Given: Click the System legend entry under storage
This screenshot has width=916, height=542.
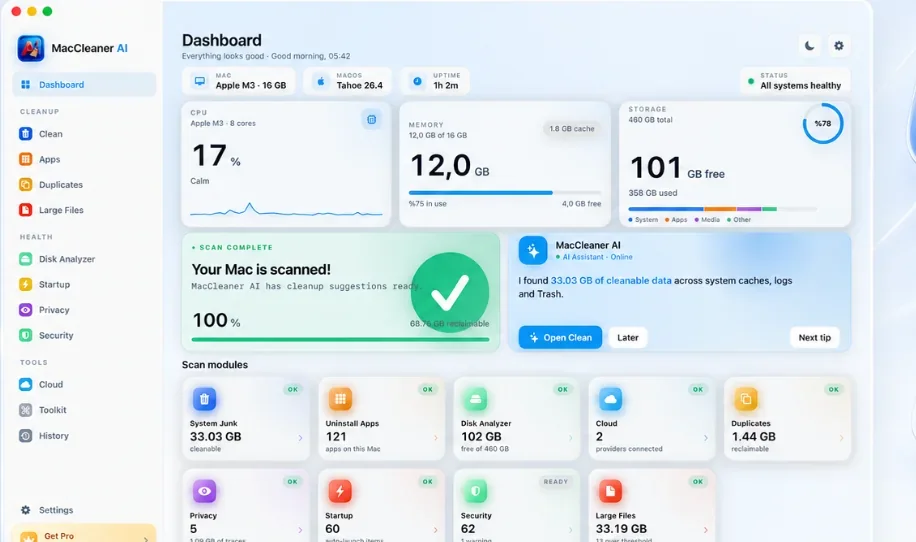Looking at the screenshot, I should (643, 220).
